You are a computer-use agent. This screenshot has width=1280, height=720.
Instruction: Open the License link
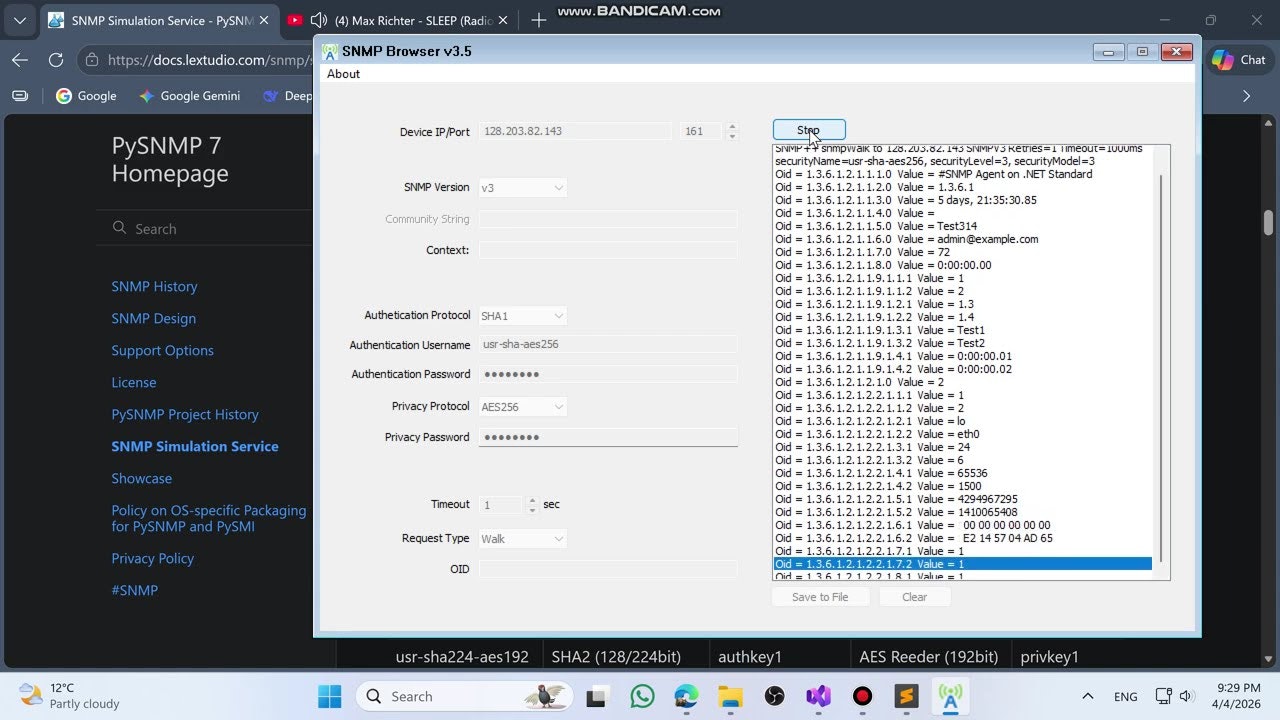point(134,382)
